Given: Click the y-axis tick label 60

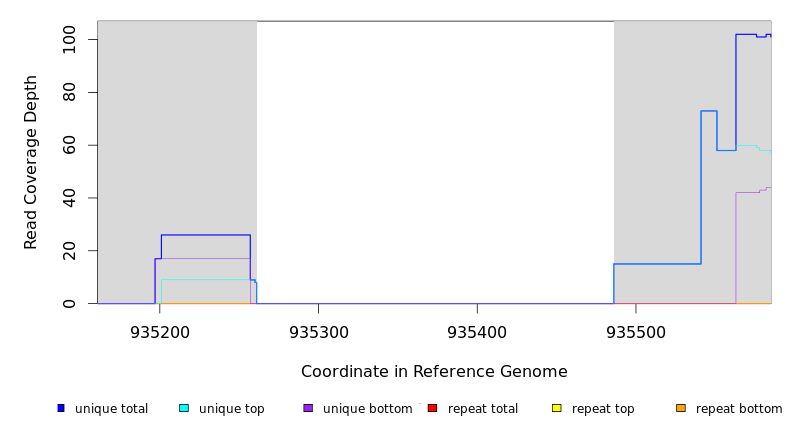Looking at the screenshot, I should coord(69,146).
